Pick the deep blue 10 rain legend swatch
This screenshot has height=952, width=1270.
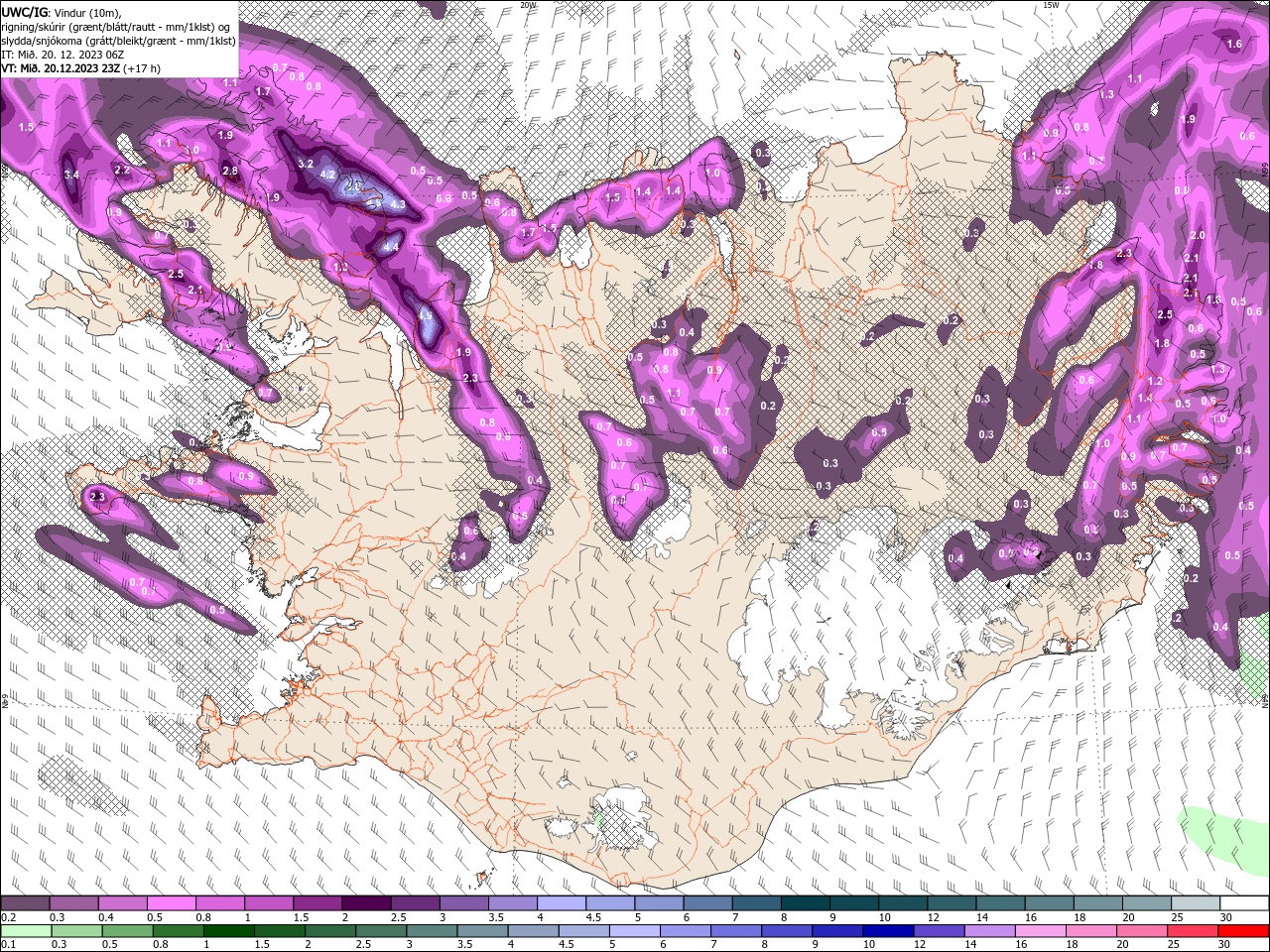click(888, 931)
